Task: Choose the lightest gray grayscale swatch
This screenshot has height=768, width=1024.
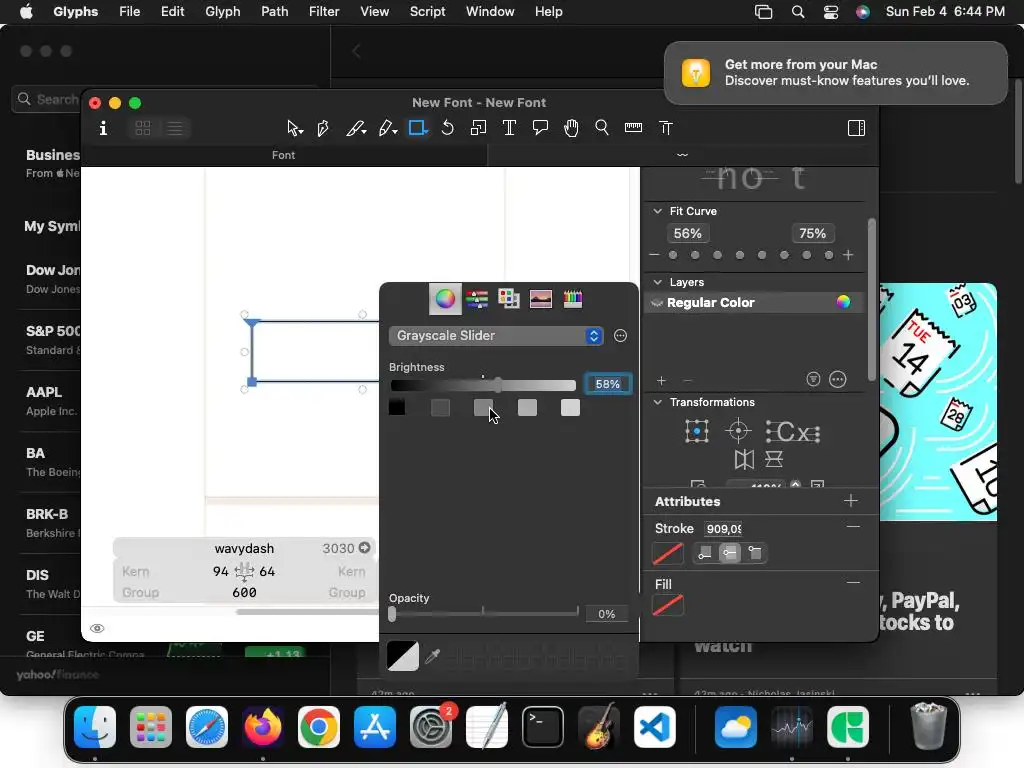Action: 570,408
